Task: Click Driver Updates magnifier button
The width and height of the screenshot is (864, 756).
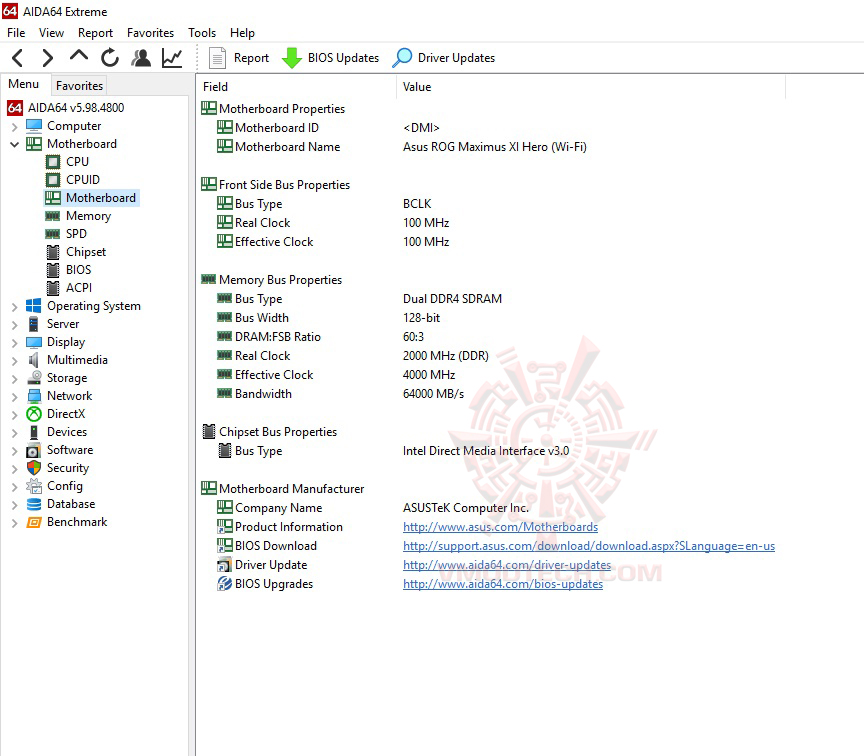Action: pyautogui.click(x=444, y=58)
